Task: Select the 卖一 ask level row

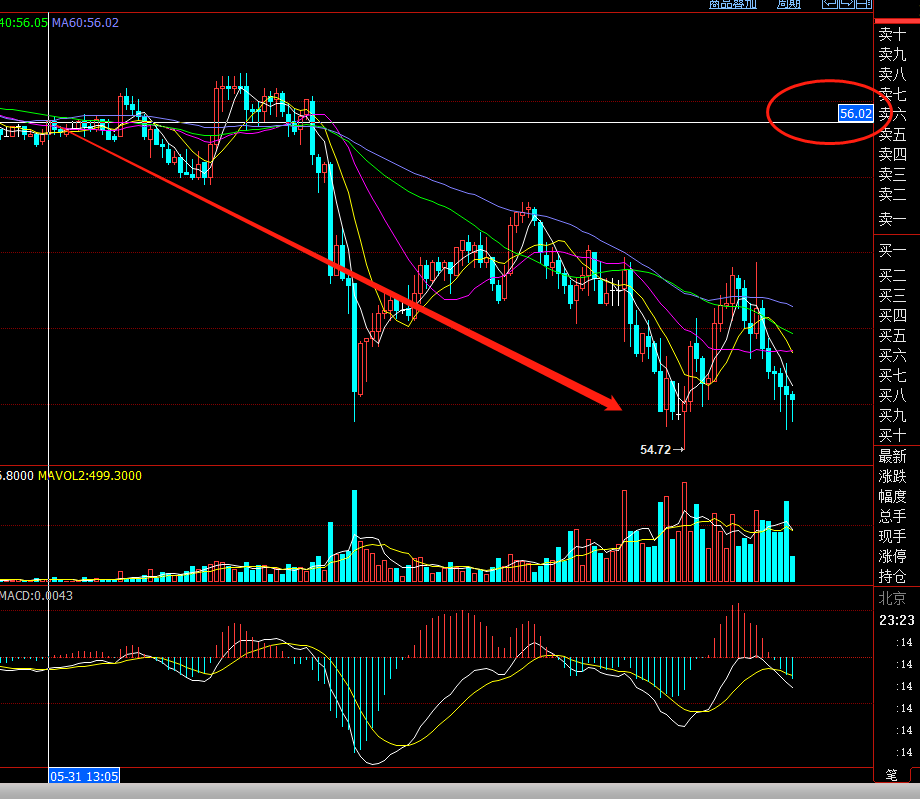Action: click(x=892, y=219)
